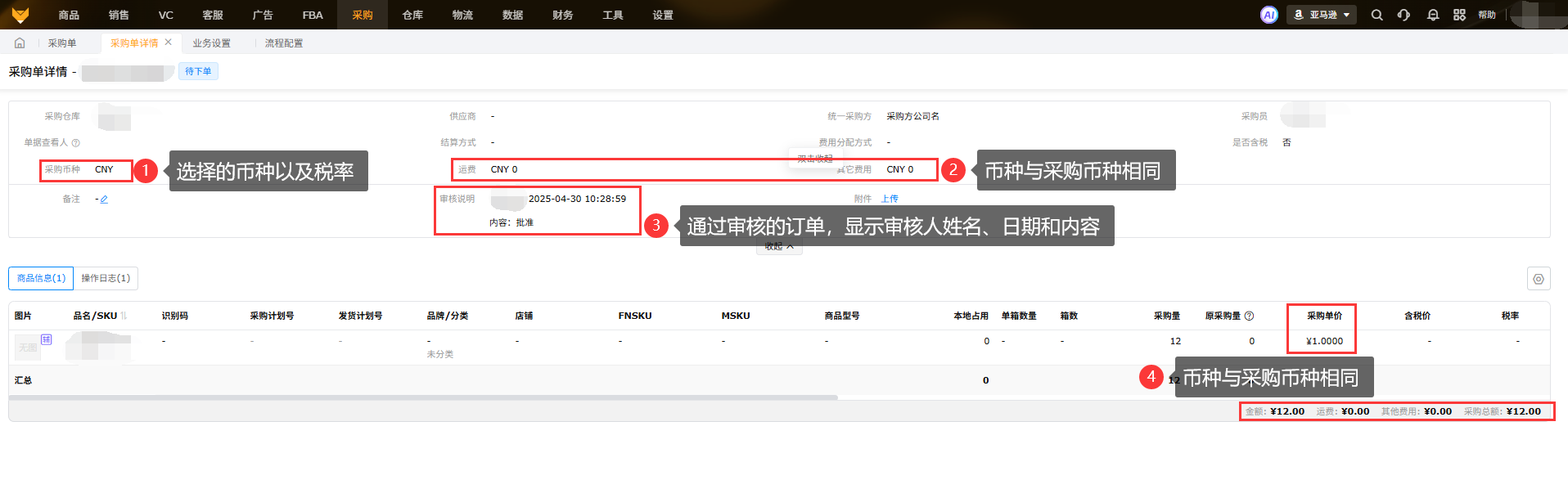Open the 设置 menu
The image size is (1568, 480).
663,15
